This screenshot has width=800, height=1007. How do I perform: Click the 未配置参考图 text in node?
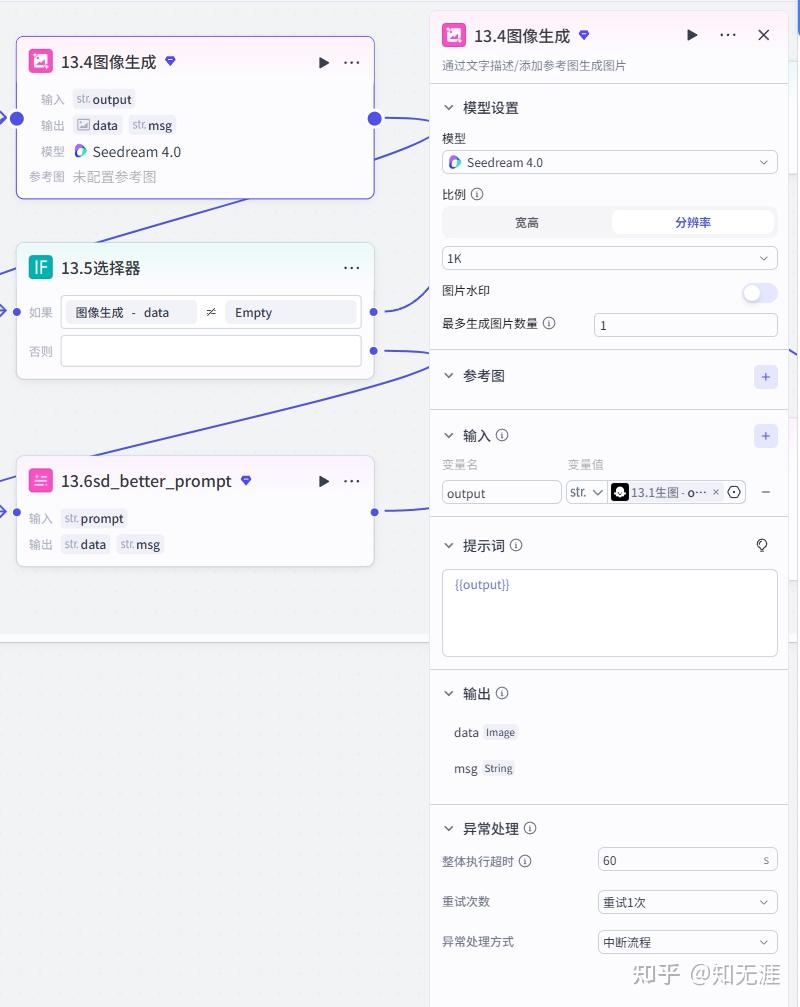114,177
